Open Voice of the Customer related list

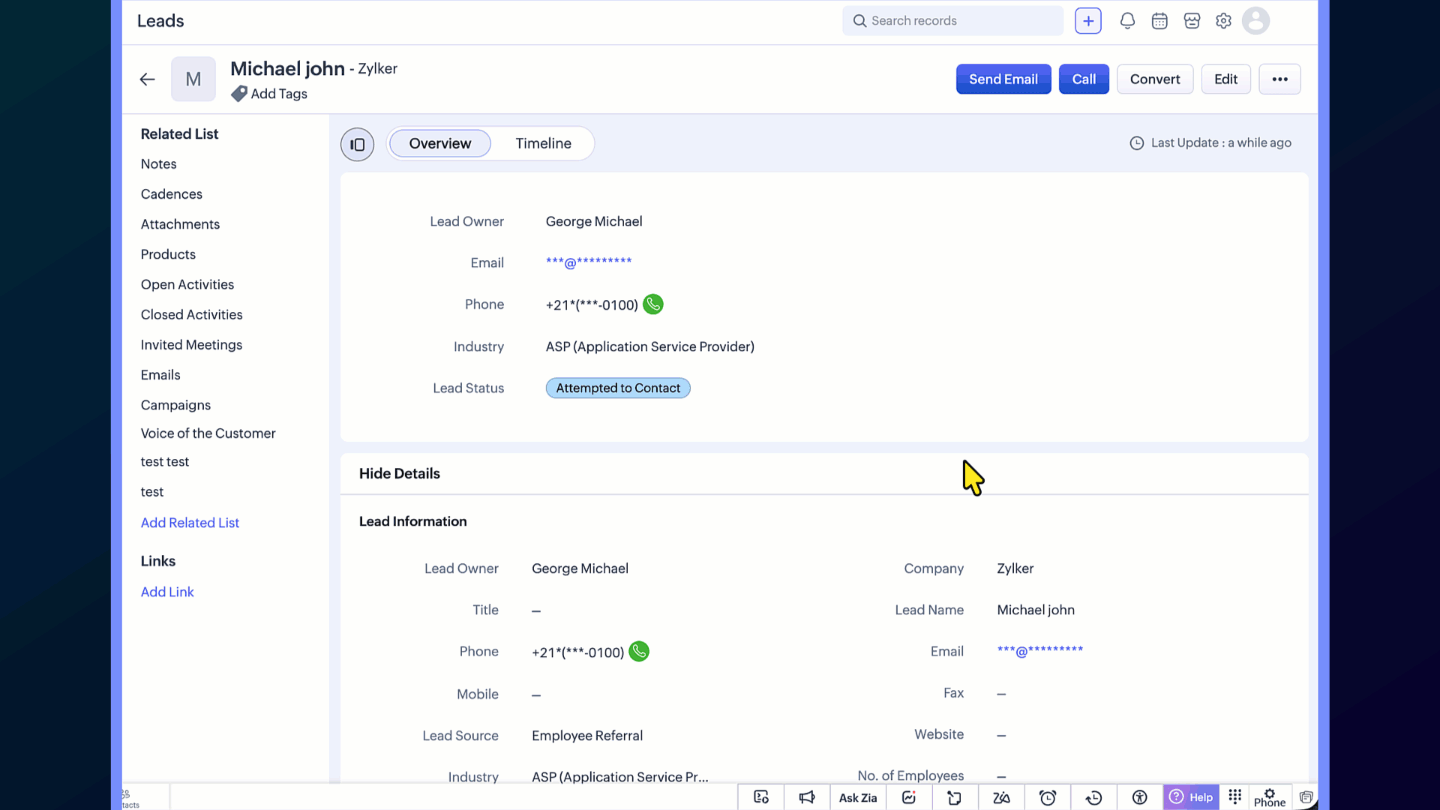tap(208, 433)
